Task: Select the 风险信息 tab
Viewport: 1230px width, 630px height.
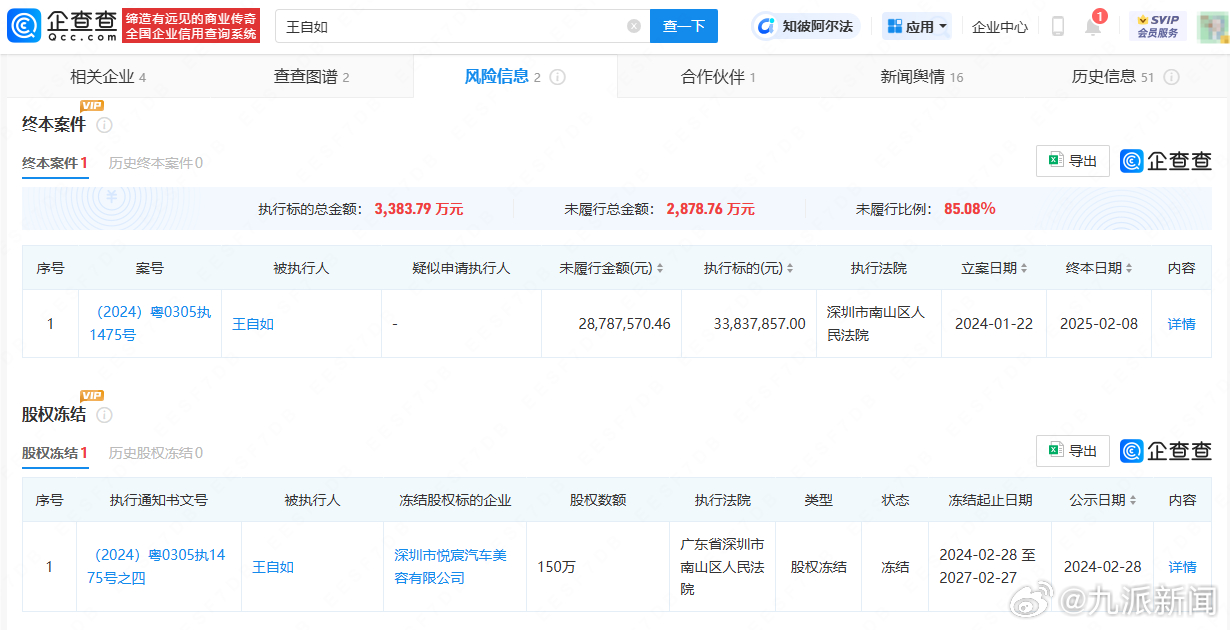Action: (x=515, y=77)
